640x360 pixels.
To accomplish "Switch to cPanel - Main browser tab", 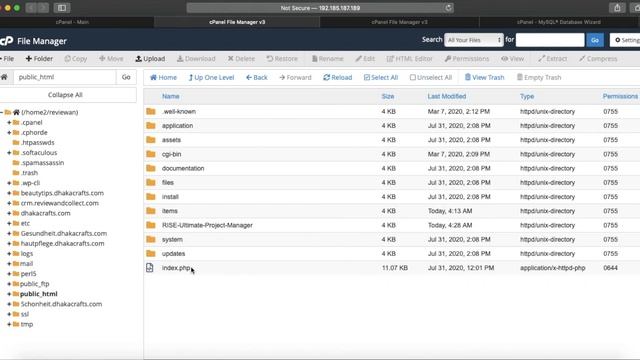I will tap(73, 22).
